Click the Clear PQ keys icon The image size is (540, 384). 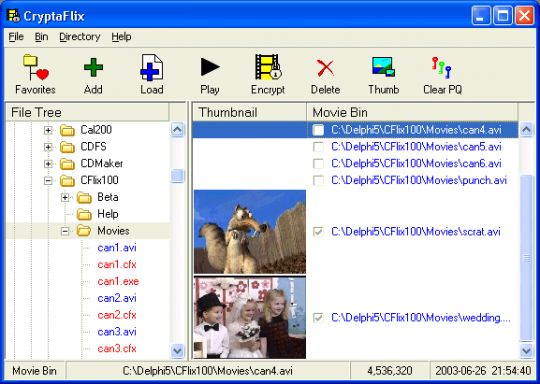pos(442,68)
